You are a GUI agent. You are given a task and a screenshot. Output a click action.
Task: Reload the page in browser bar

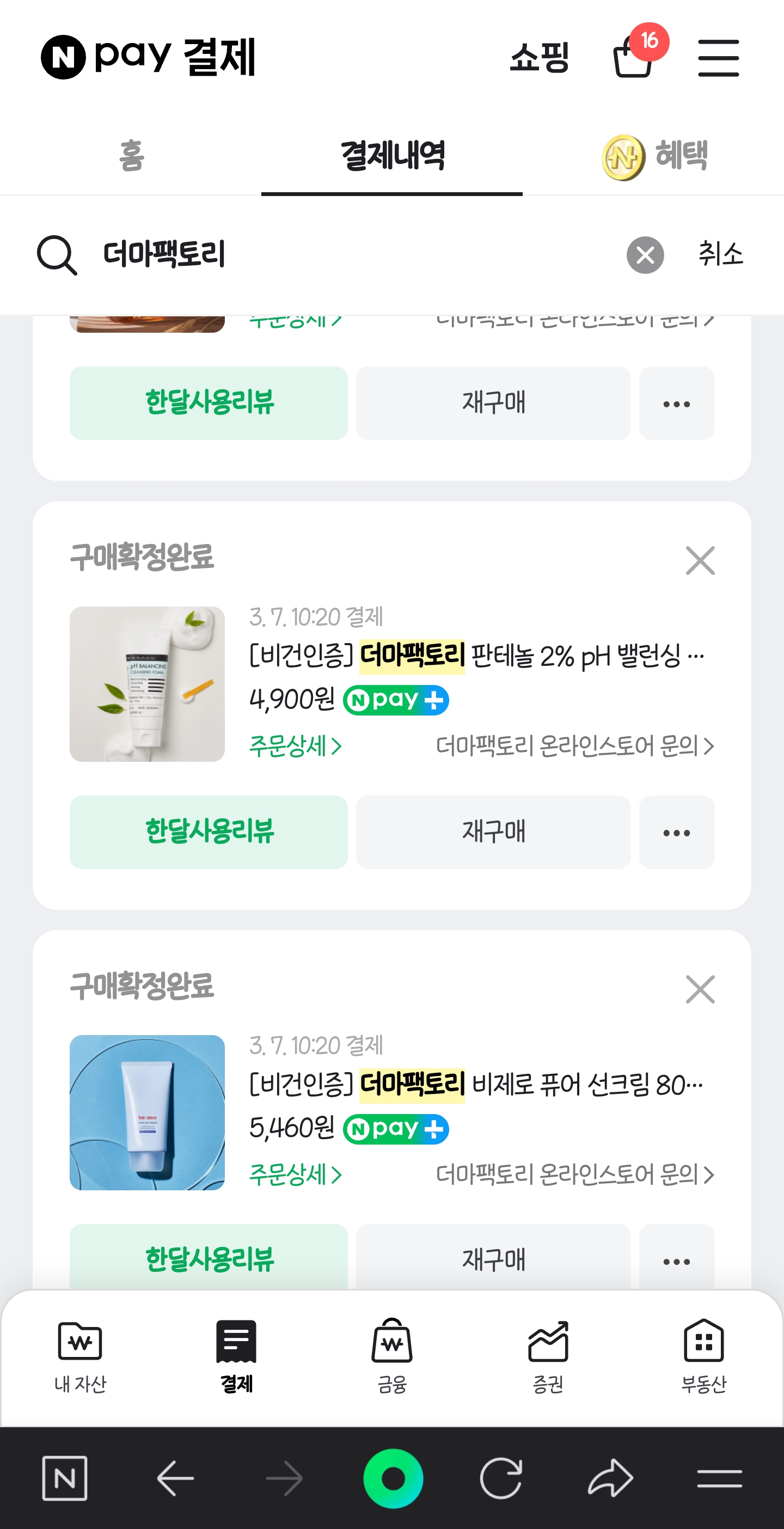501,1478
